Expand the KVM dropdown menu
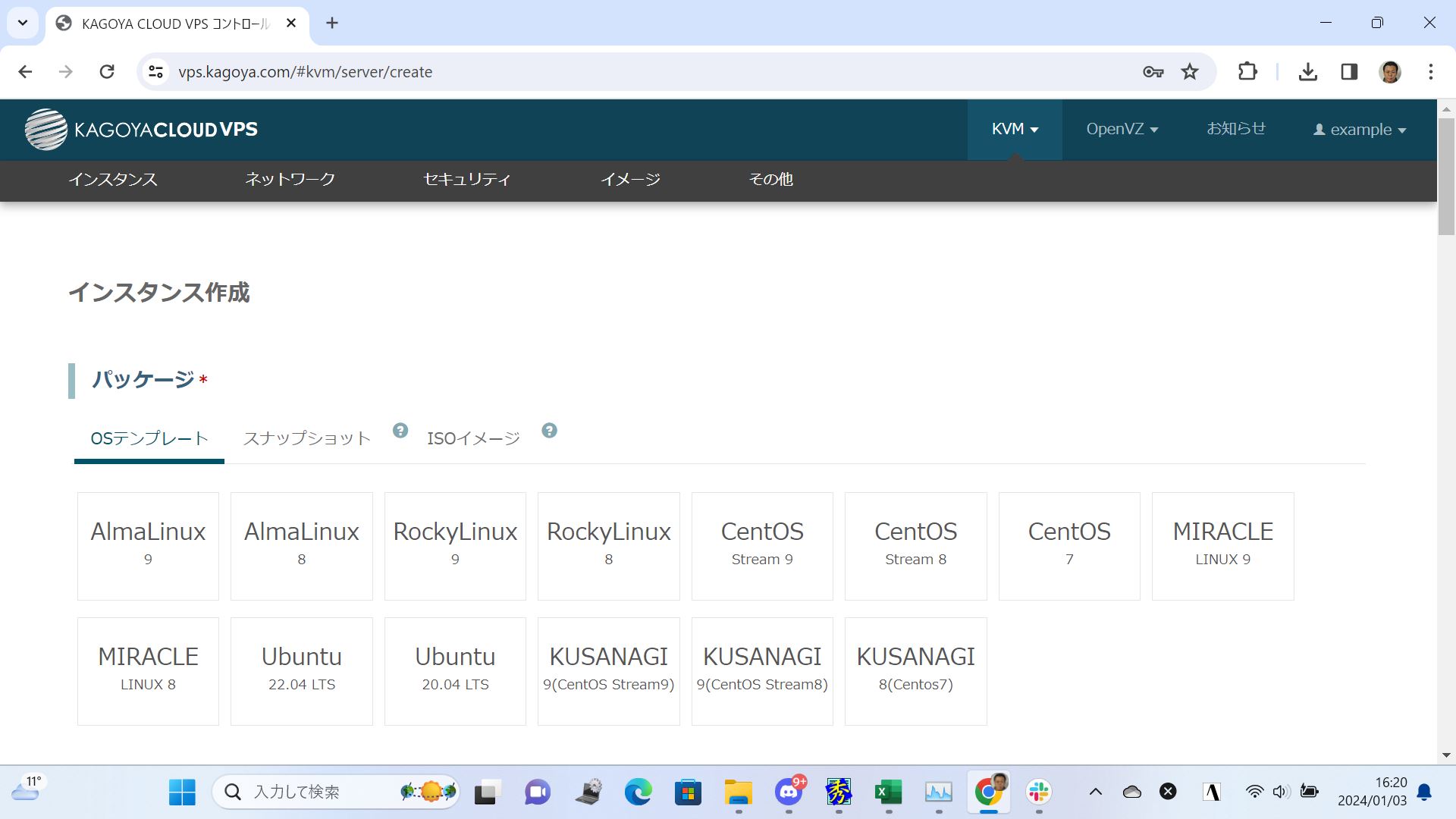 point(1015,130)
